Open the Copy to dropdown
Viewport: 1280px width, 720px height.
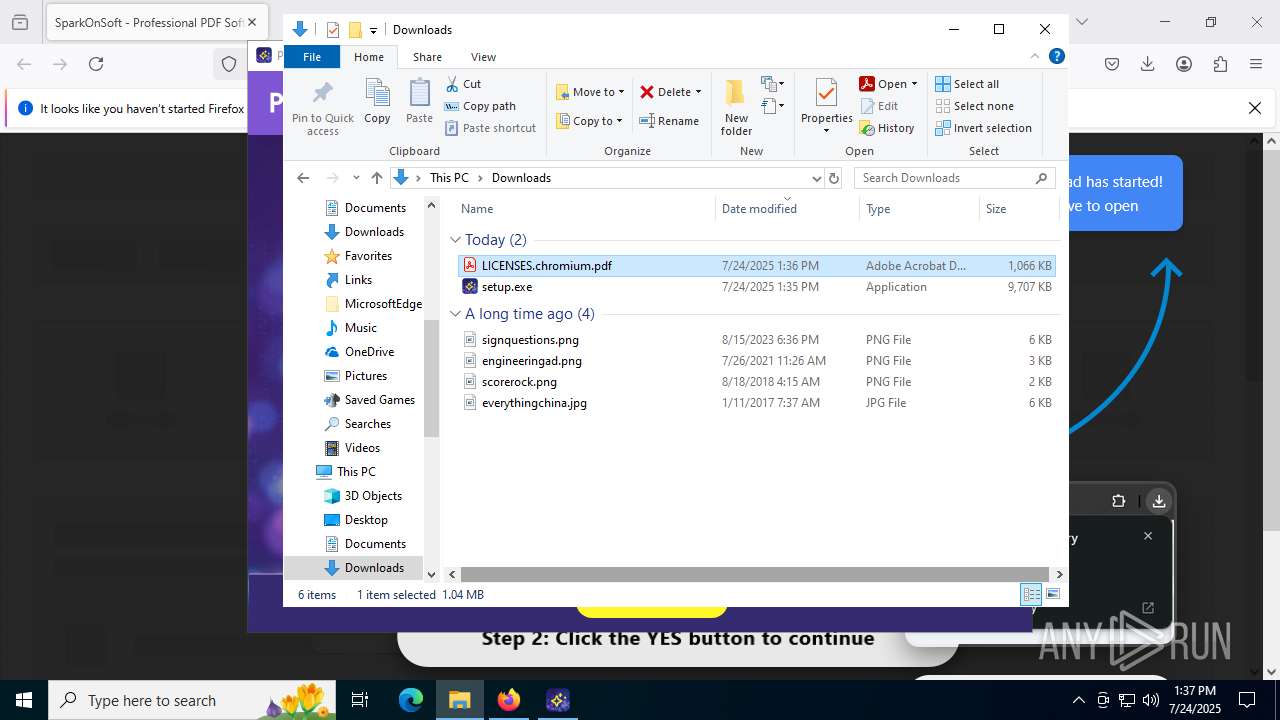pyautogui.click(x=590, y=121)
